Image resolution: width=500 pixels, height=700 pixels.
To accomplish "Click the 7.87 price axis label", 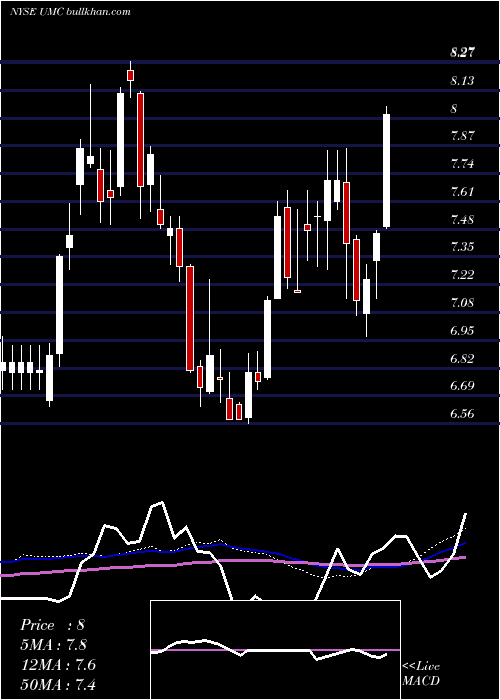I will point(462,136).
